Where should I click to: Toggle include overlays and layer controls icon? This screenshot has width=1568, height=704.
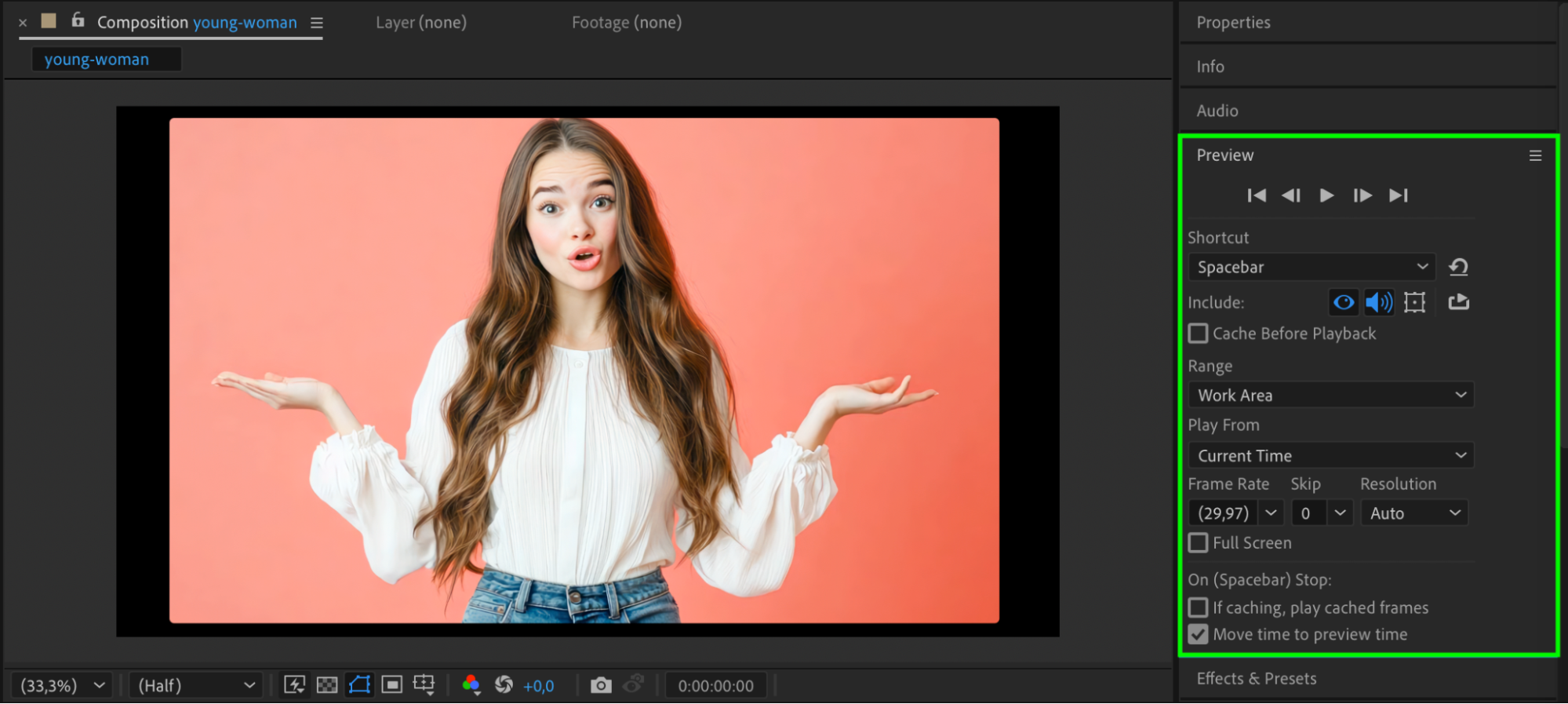coord(1414,302)
